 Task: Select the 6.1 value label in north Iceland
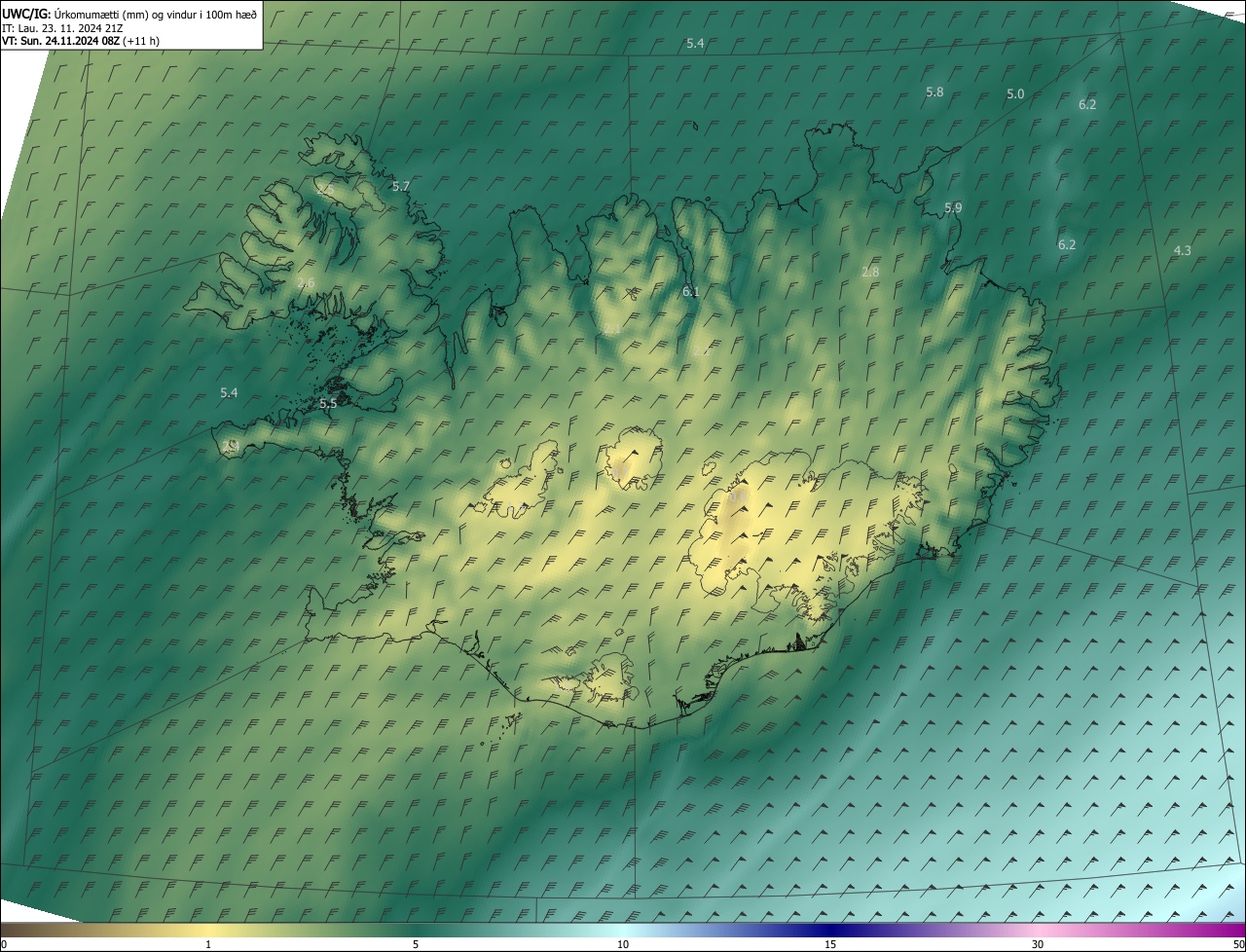(x=691, y=291)
